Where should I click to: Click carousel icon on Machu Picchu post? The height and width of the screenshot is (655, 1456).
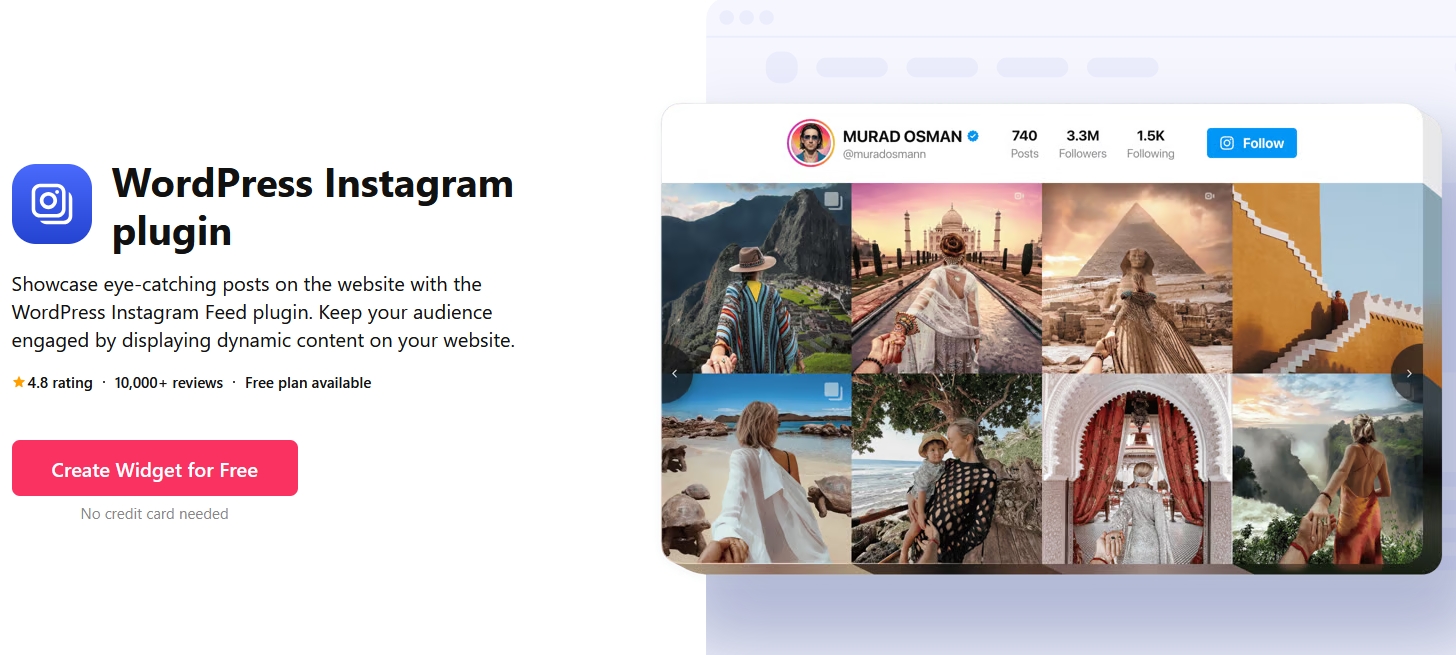tap(832, 200)
